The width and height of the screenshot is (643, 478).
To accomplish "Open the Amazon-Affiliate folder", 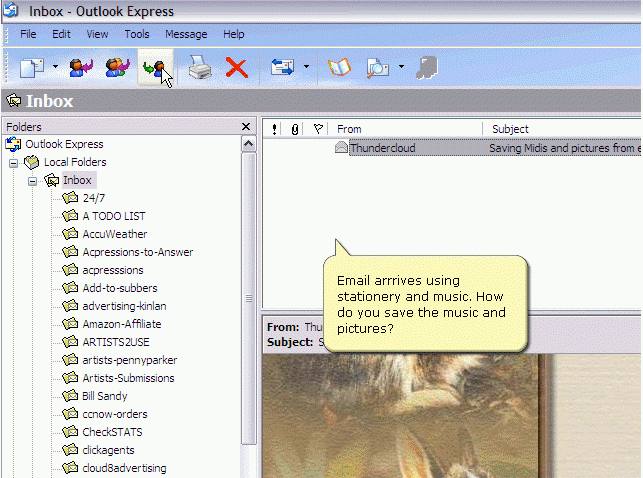I will [122, 325].
